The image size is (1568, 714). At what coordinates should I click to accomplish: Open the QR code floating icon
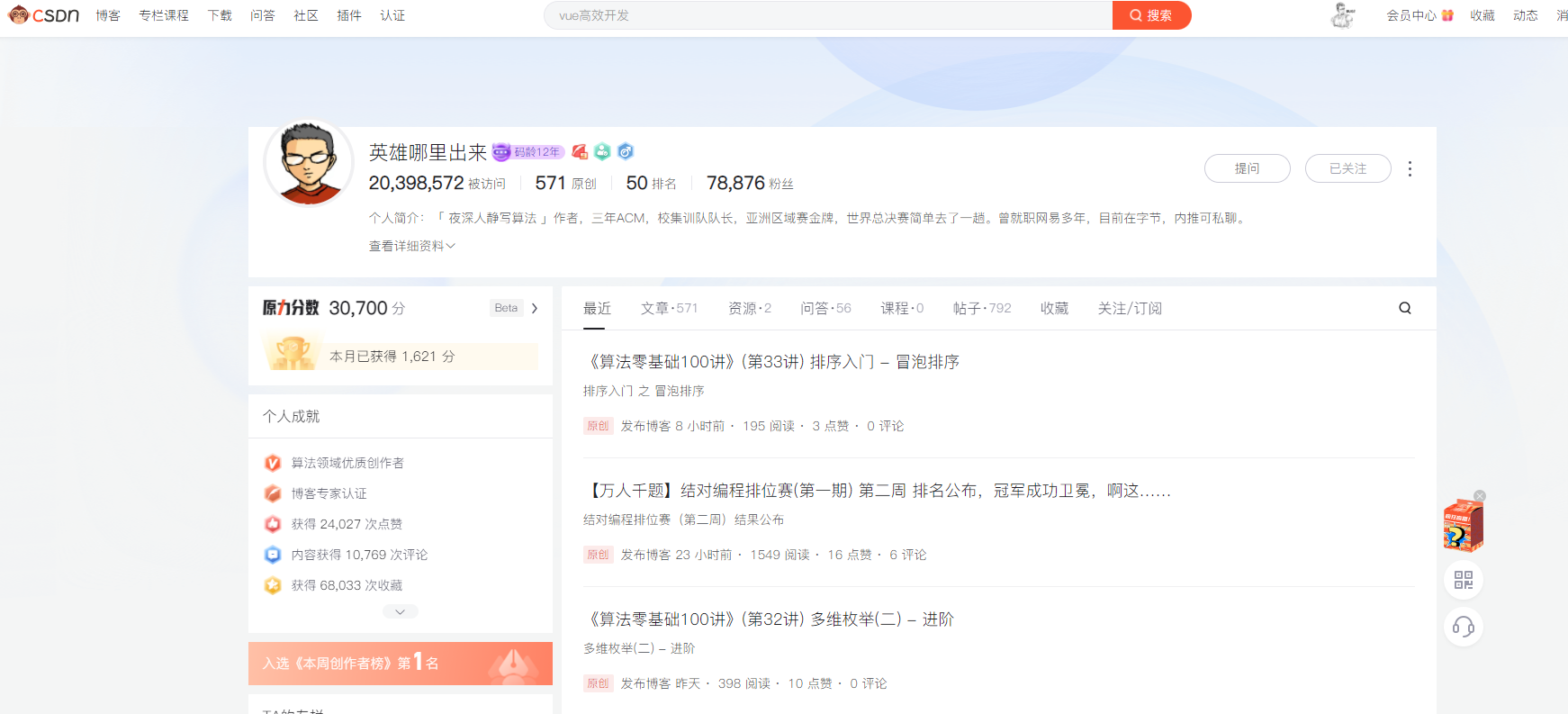[x=1464, y=580]
